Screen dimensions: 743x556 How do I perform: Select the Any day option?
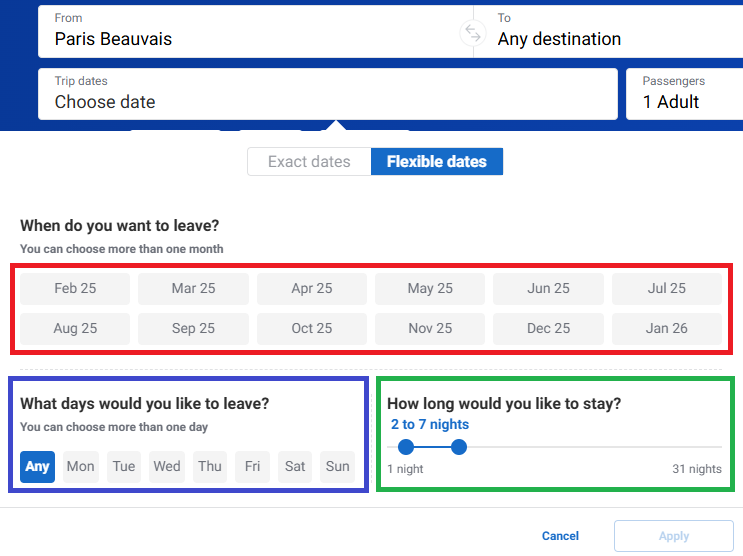(37, 466)
